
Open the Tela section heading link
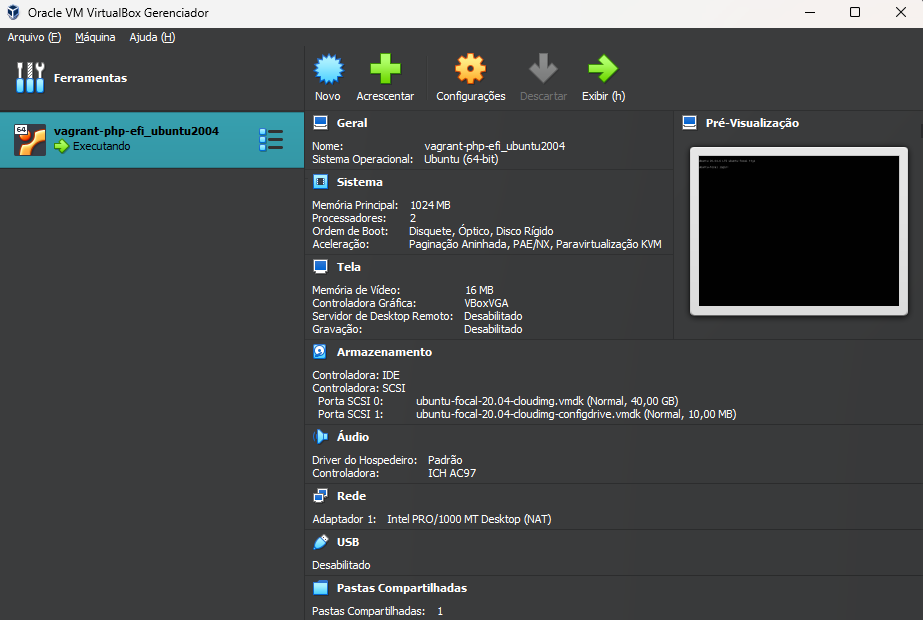tap(348, 267)
